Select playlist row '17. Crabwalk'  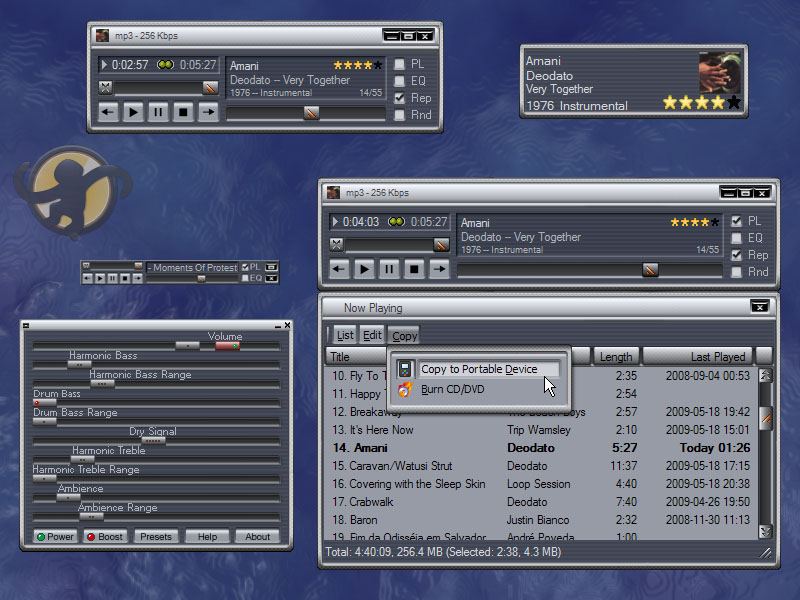coord(541,502)
